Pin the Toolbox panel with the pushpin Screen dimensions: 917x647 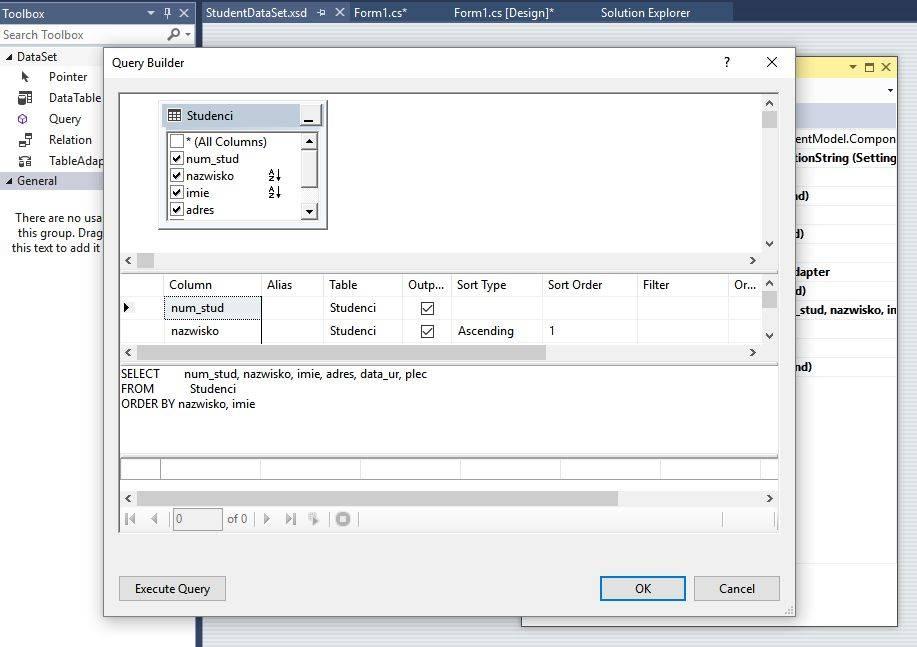167,13
